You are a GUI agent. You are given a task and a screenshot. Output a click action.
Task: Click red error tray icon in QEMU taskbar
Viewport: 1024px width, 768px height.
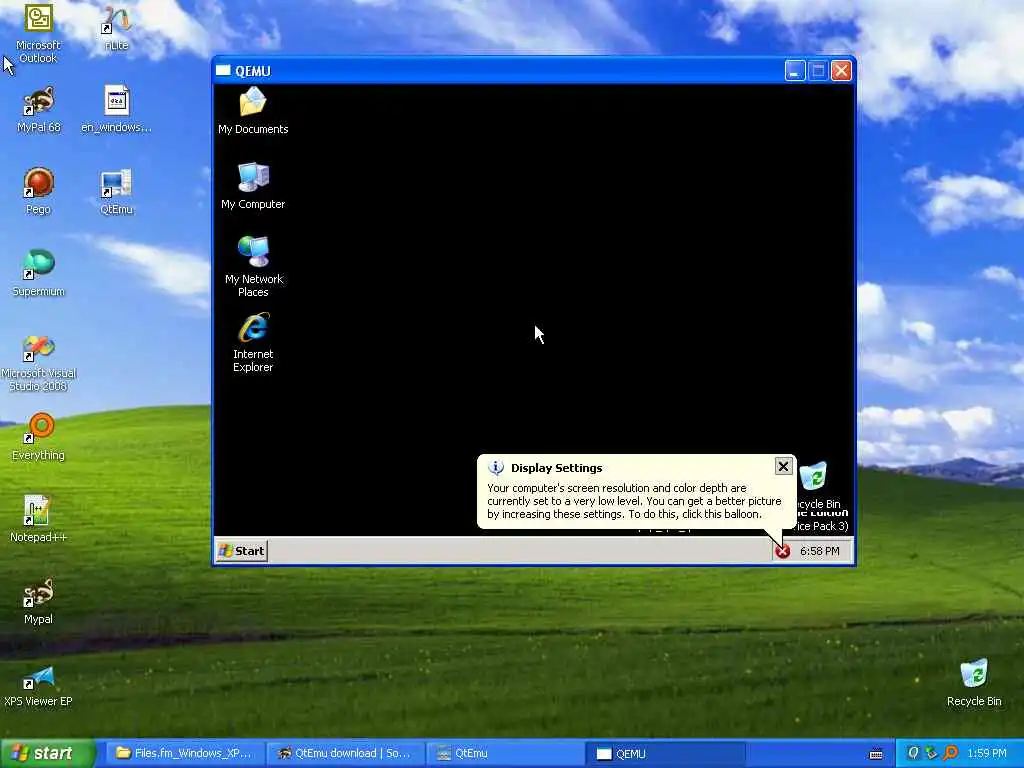tap(782, 551)
